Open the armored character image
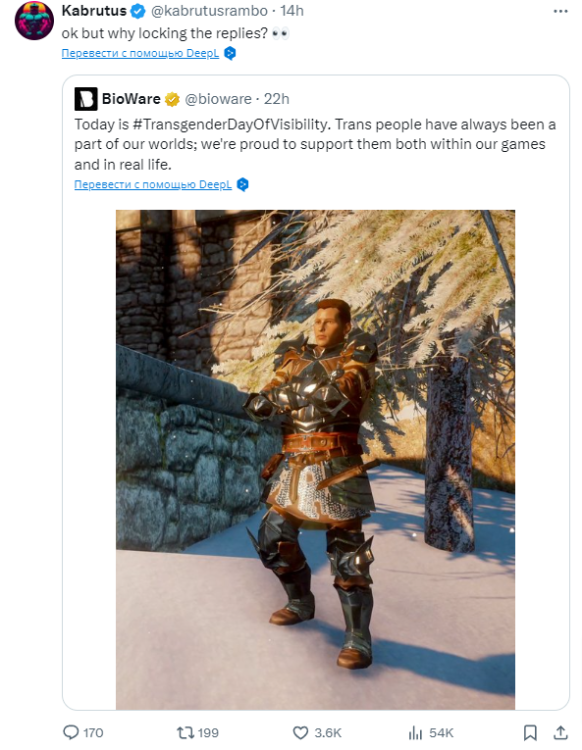582x750 pixels. [x=316, y=460]
